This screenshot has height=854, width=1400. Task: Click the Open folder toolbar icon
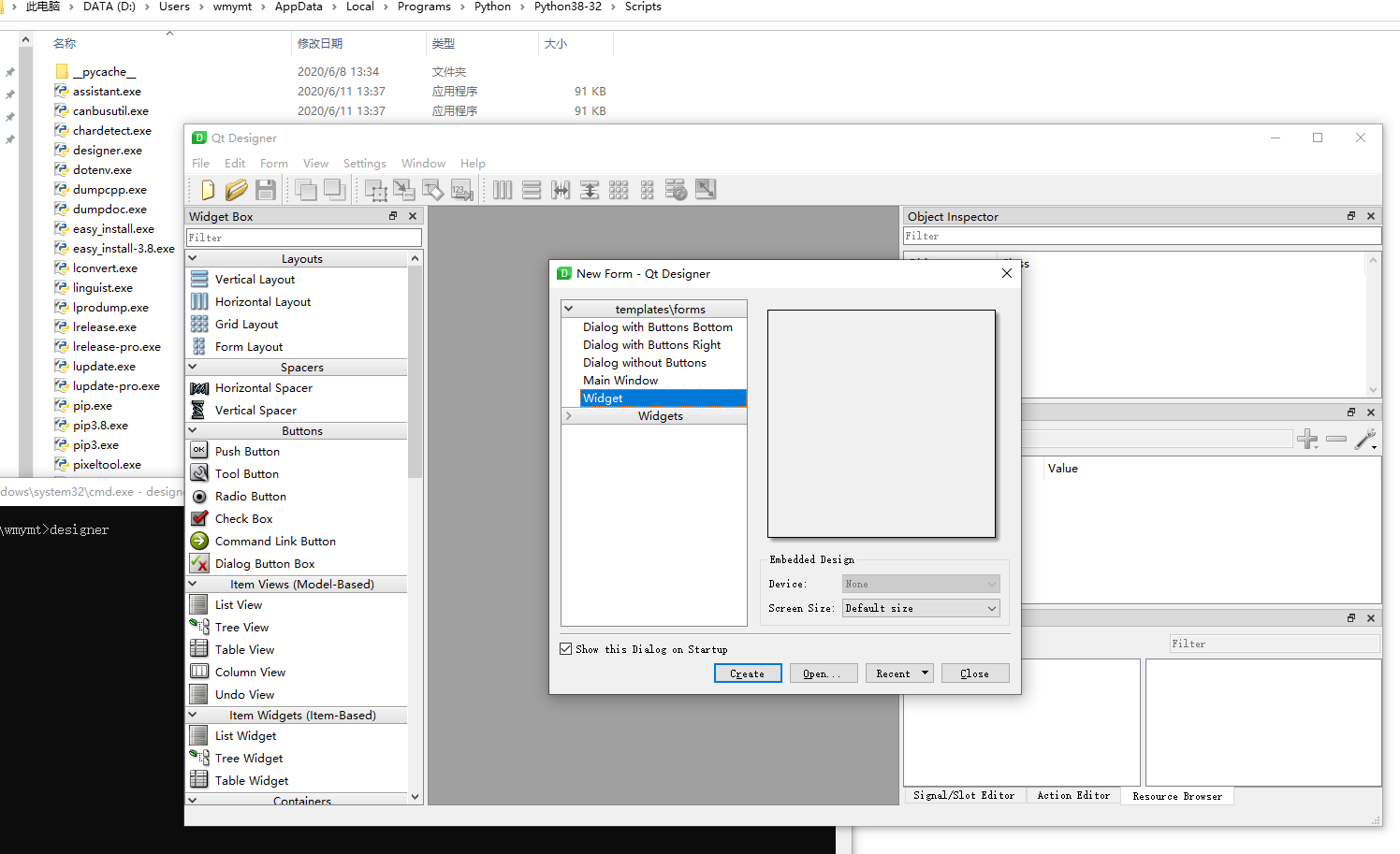point(236,190)
